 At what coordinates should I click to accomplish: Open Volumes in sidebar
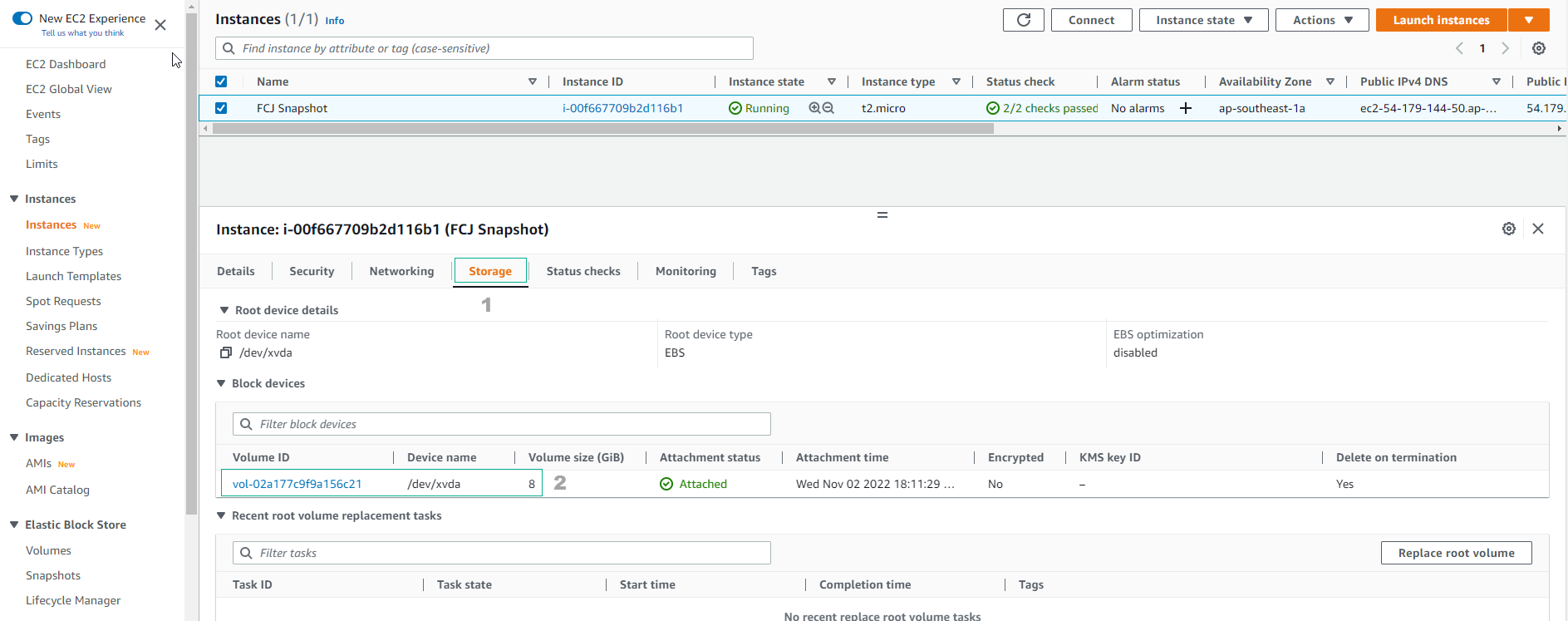48,550
